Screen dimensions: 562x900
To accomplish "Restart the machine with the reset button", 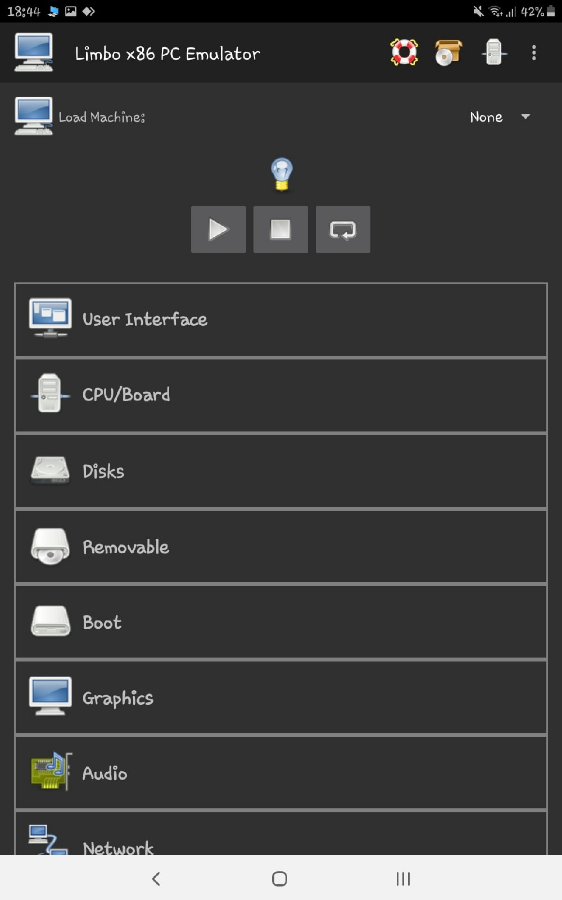I will point(343,230).
